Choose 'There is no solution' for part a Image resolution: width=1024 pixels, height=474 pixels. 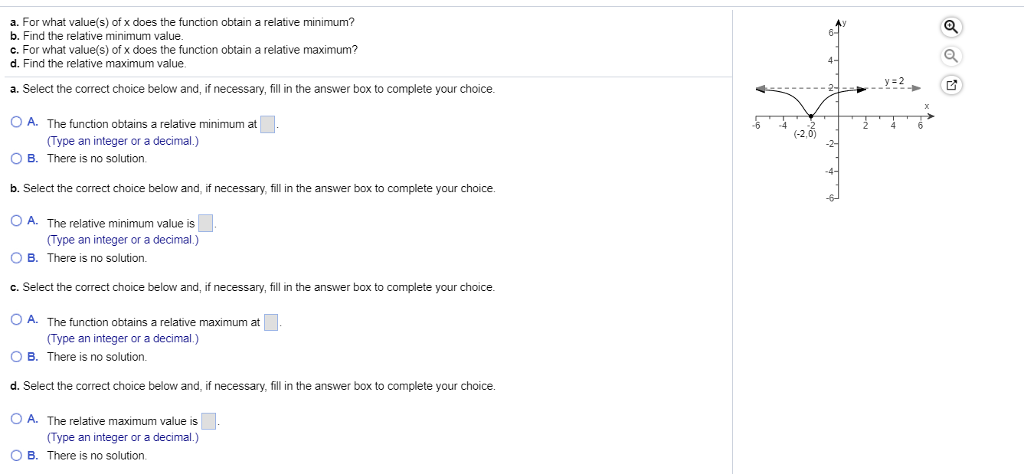tap(16, 158)
